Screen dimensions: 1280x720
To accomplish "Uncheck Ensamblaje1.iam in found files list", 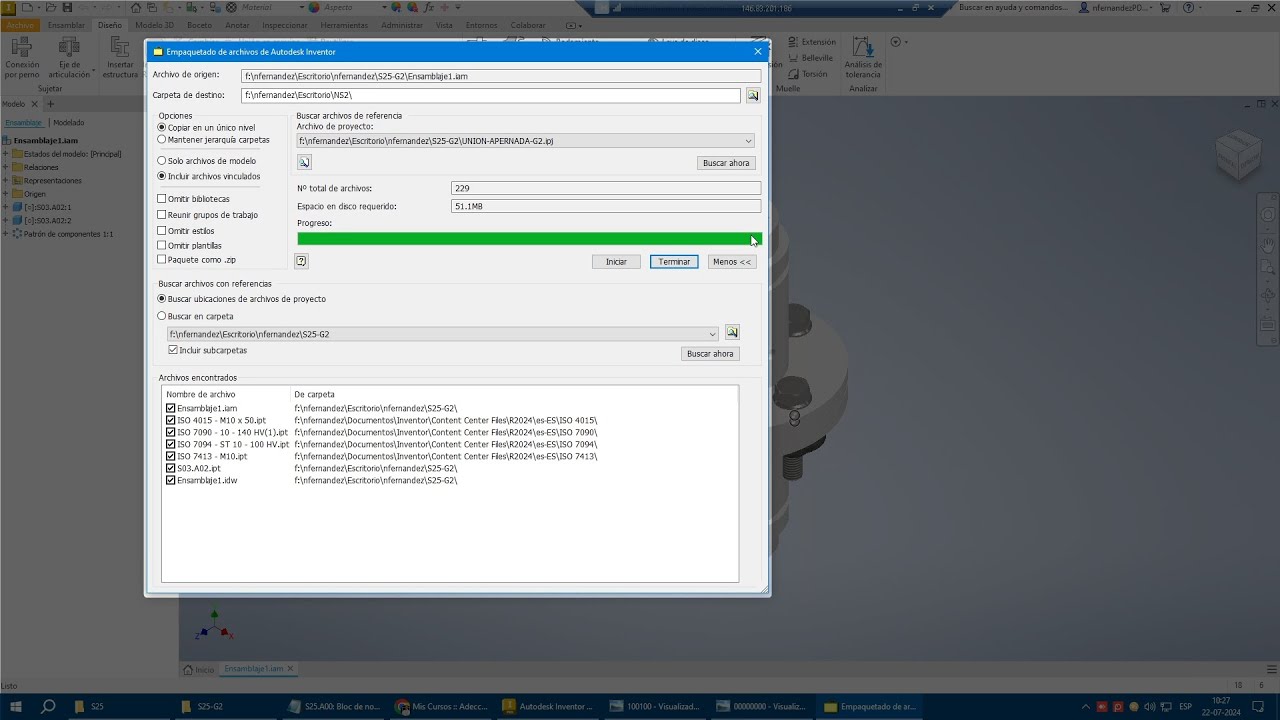I will pos(171,408).
